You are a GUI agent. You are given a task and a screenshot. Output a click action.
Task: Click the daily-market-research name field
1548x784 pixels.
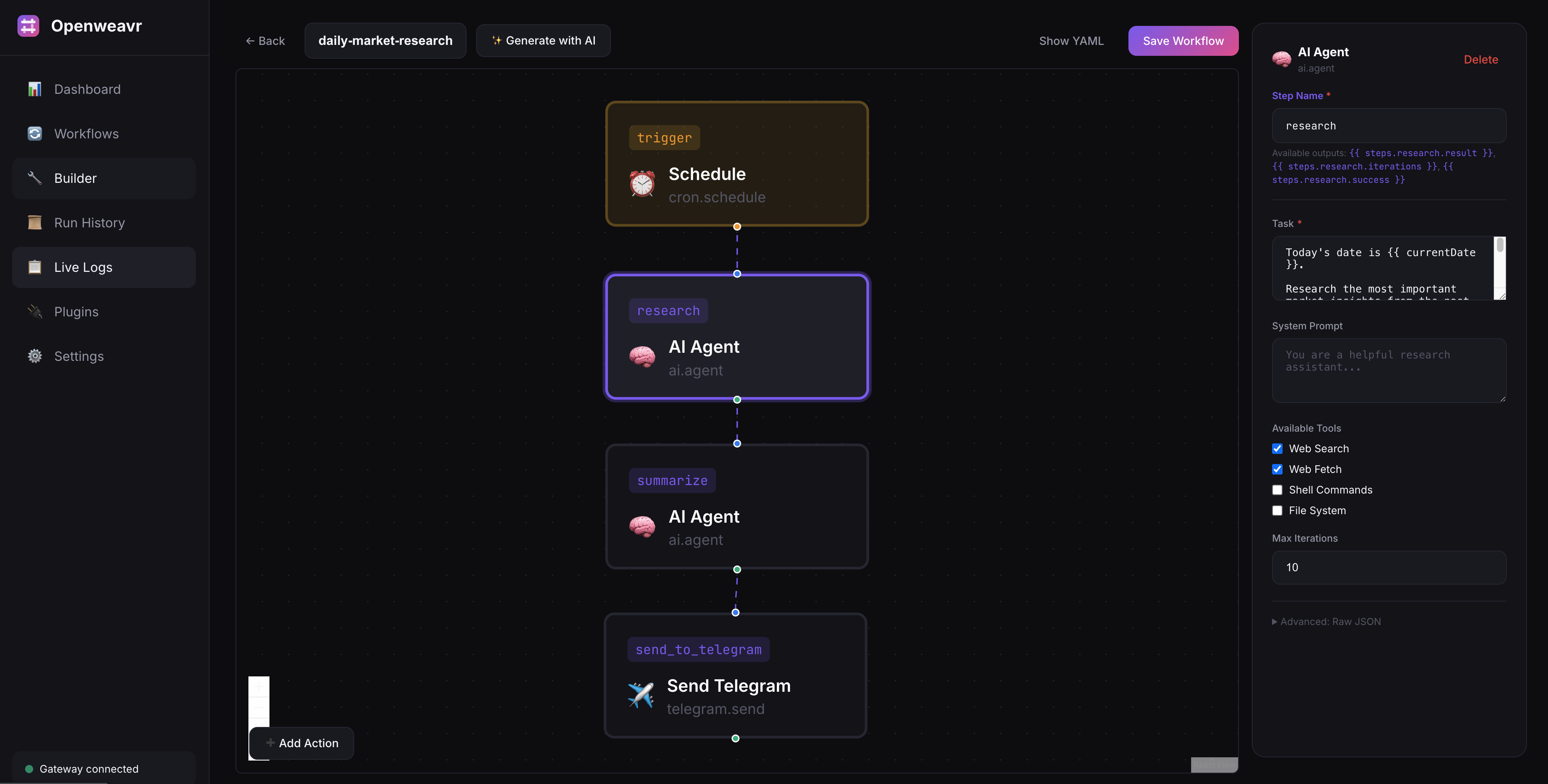point(385,40)
